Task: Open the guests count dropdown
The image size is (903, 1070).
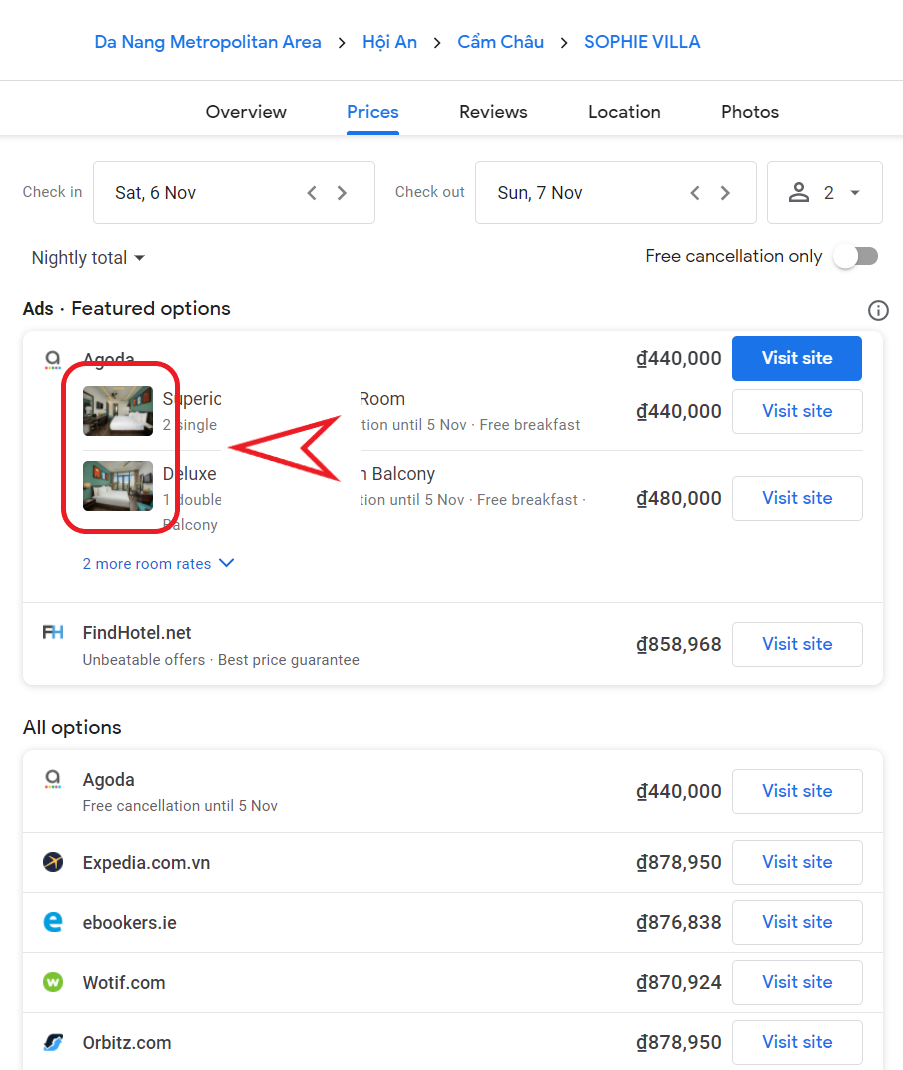Action: (825, 193)
